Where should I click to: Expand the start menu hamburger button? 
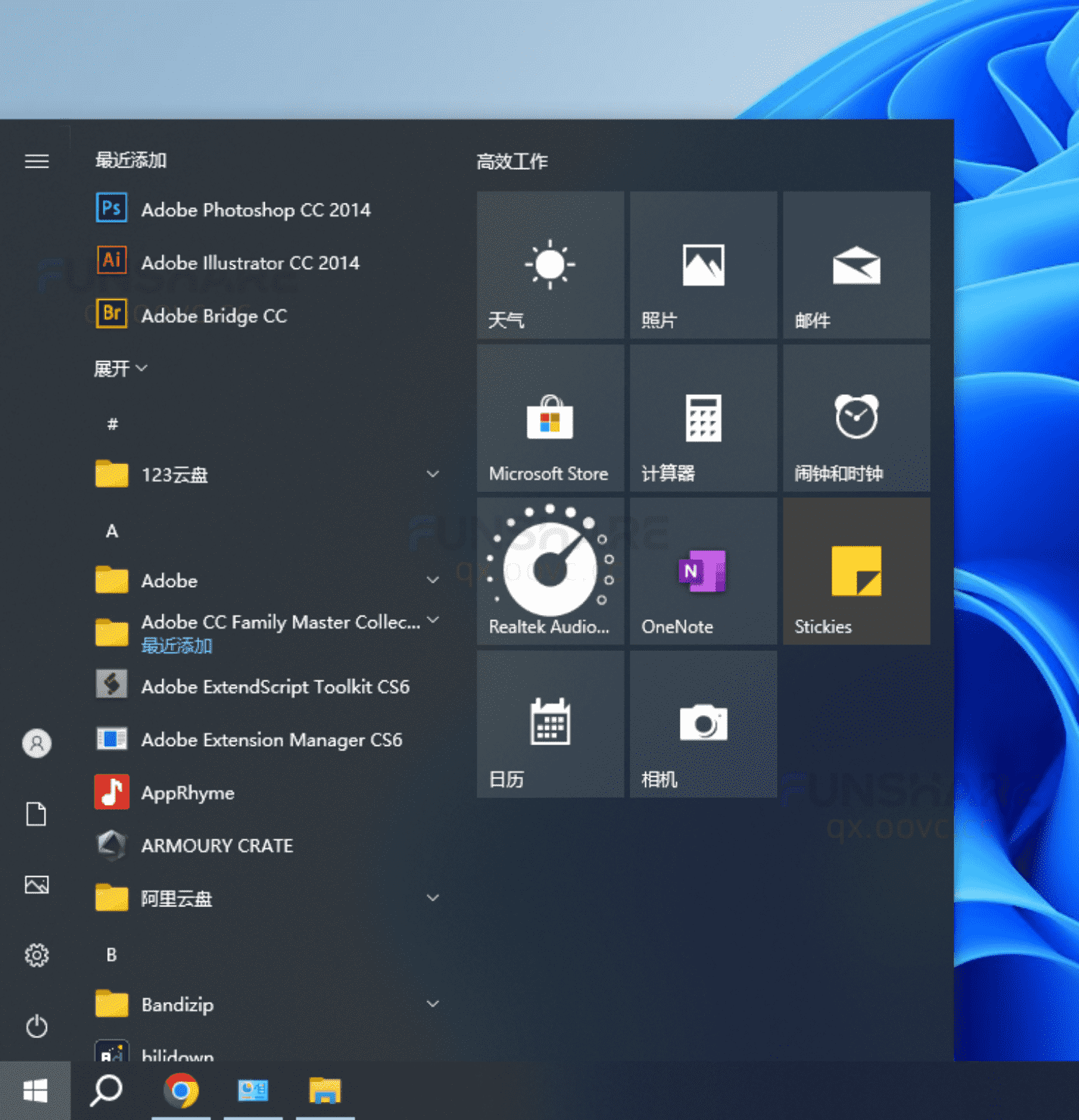pos(37,161)
